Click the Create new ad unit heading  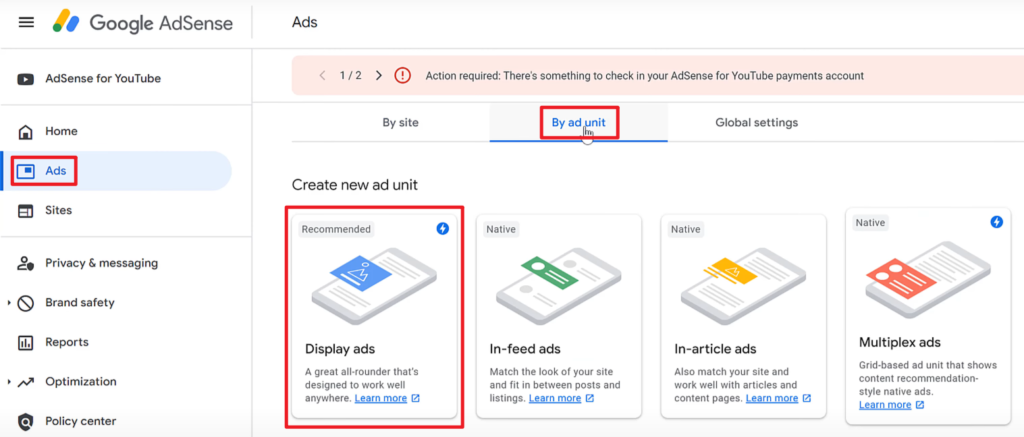tap(355, 185)
